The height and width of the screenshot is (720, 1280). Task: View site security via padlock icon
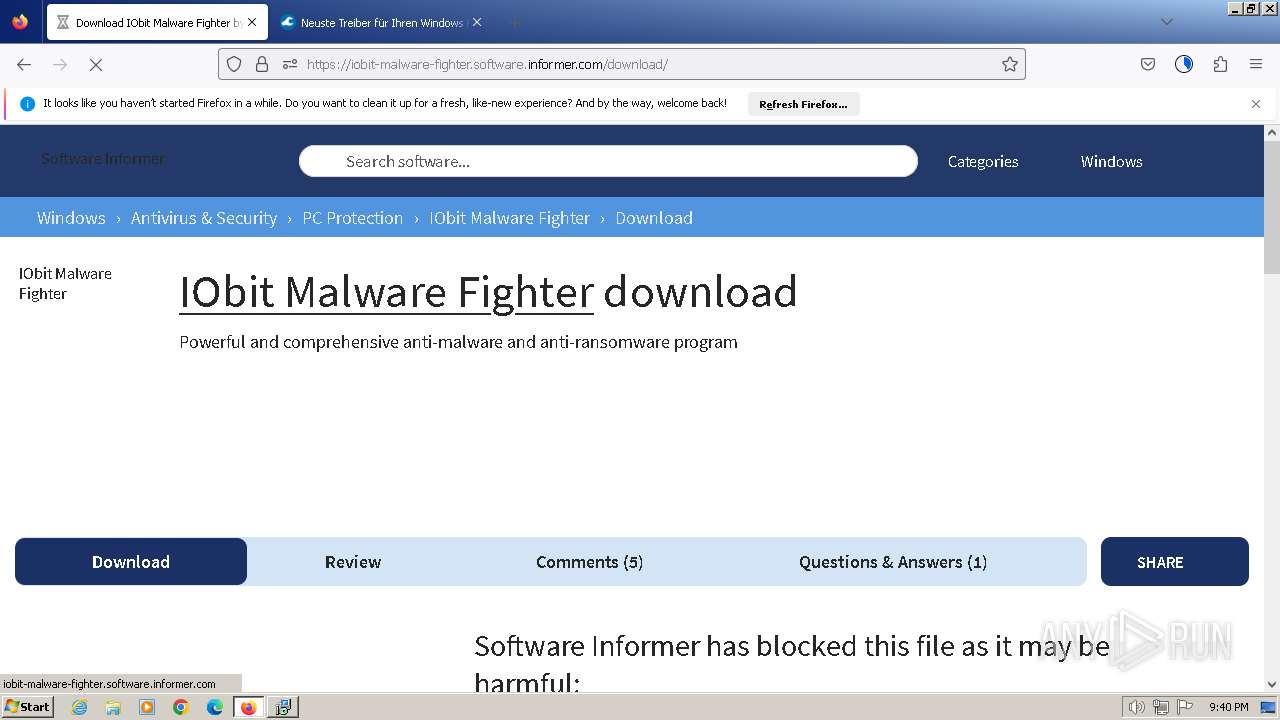point(262,64)
